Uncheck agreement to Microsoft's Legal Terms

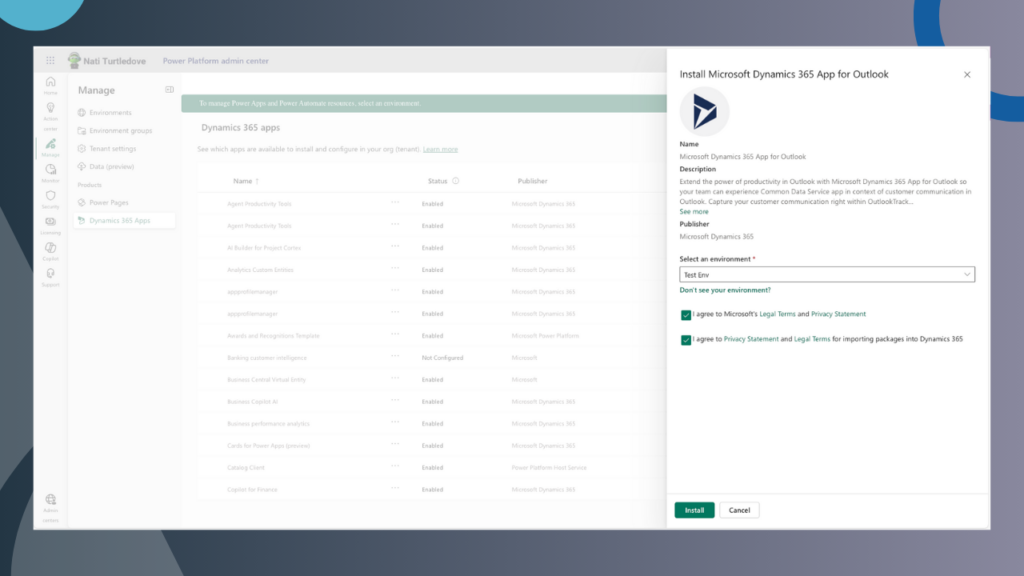[685, 314]
